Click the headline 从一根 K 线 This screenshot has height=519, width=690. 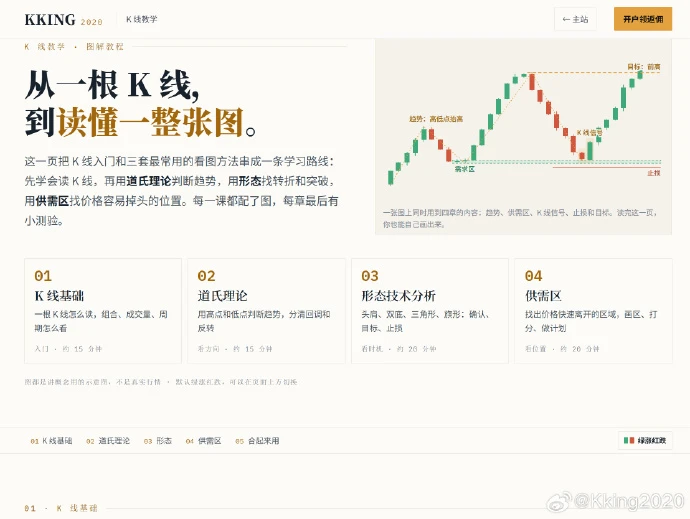(x=112, y=85)
